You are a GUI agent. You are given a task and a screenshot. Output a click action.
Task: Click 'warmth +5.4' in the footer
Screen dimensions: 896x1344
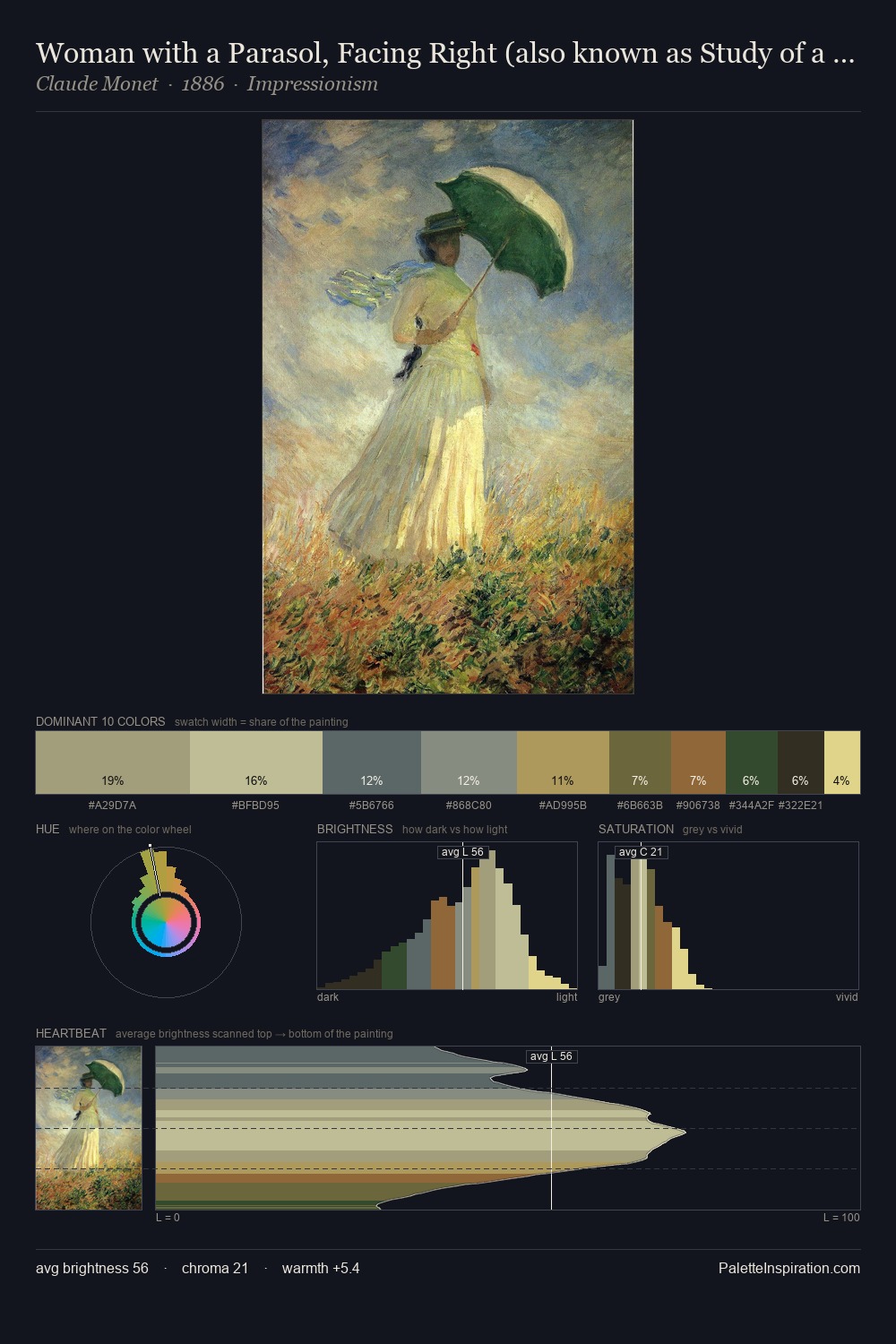tap(321, 1268)
